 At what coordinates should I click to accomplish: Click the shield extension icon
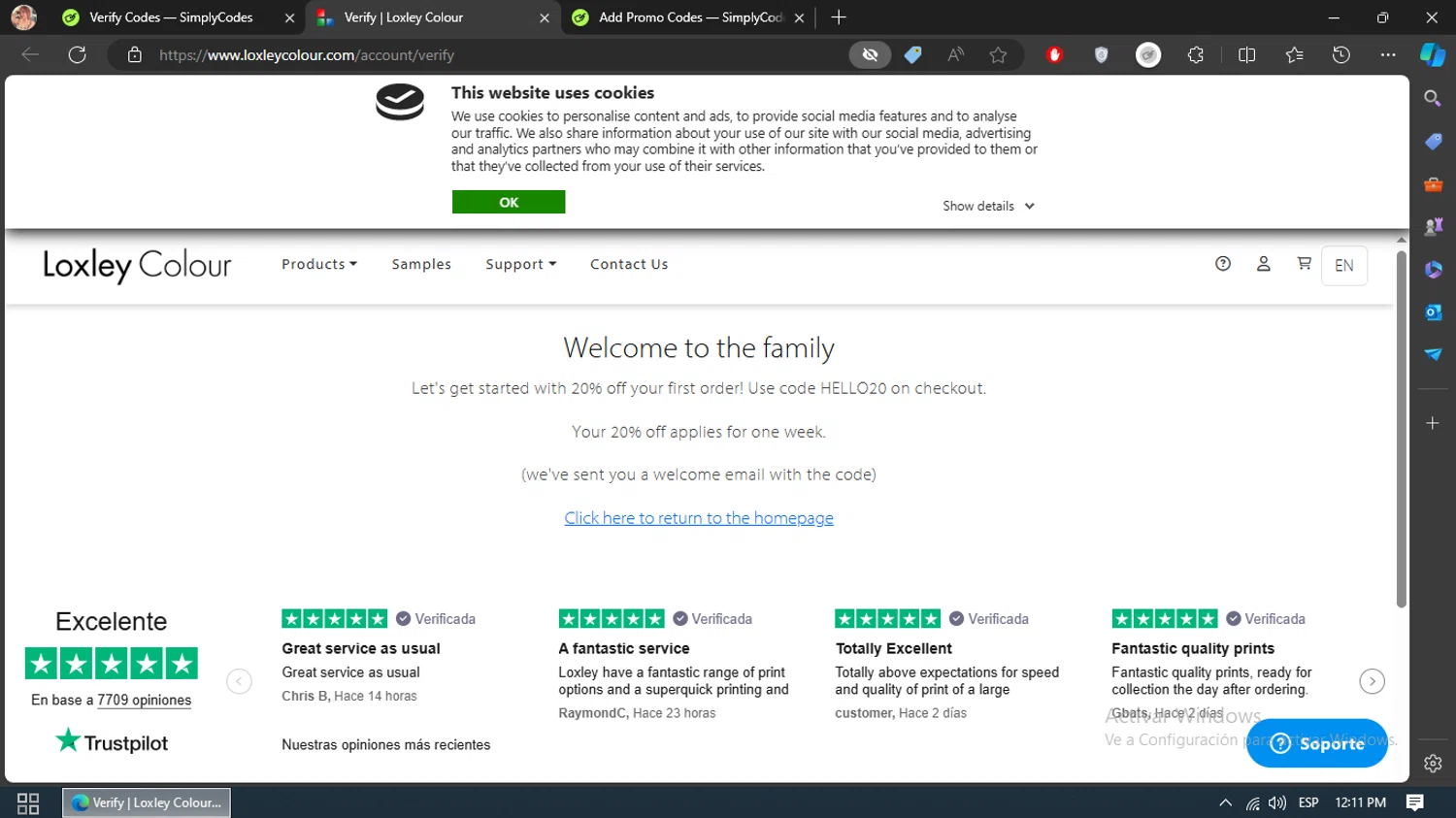tap(1101, 55)
